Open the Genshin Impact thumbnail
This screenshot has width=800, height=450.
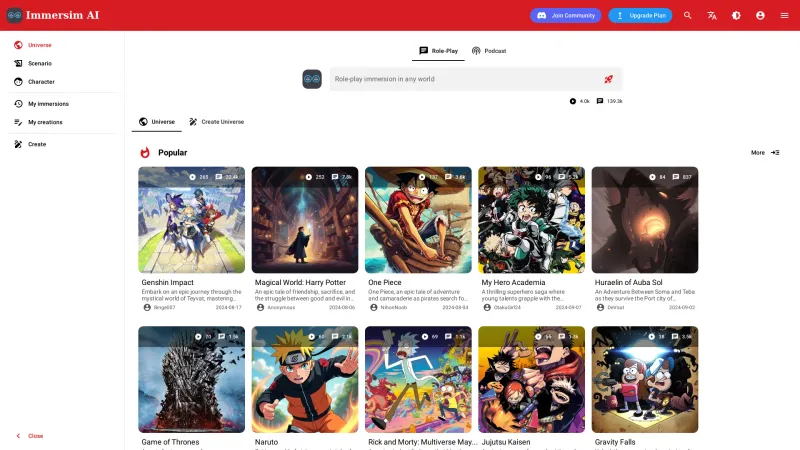pos(191,220)
